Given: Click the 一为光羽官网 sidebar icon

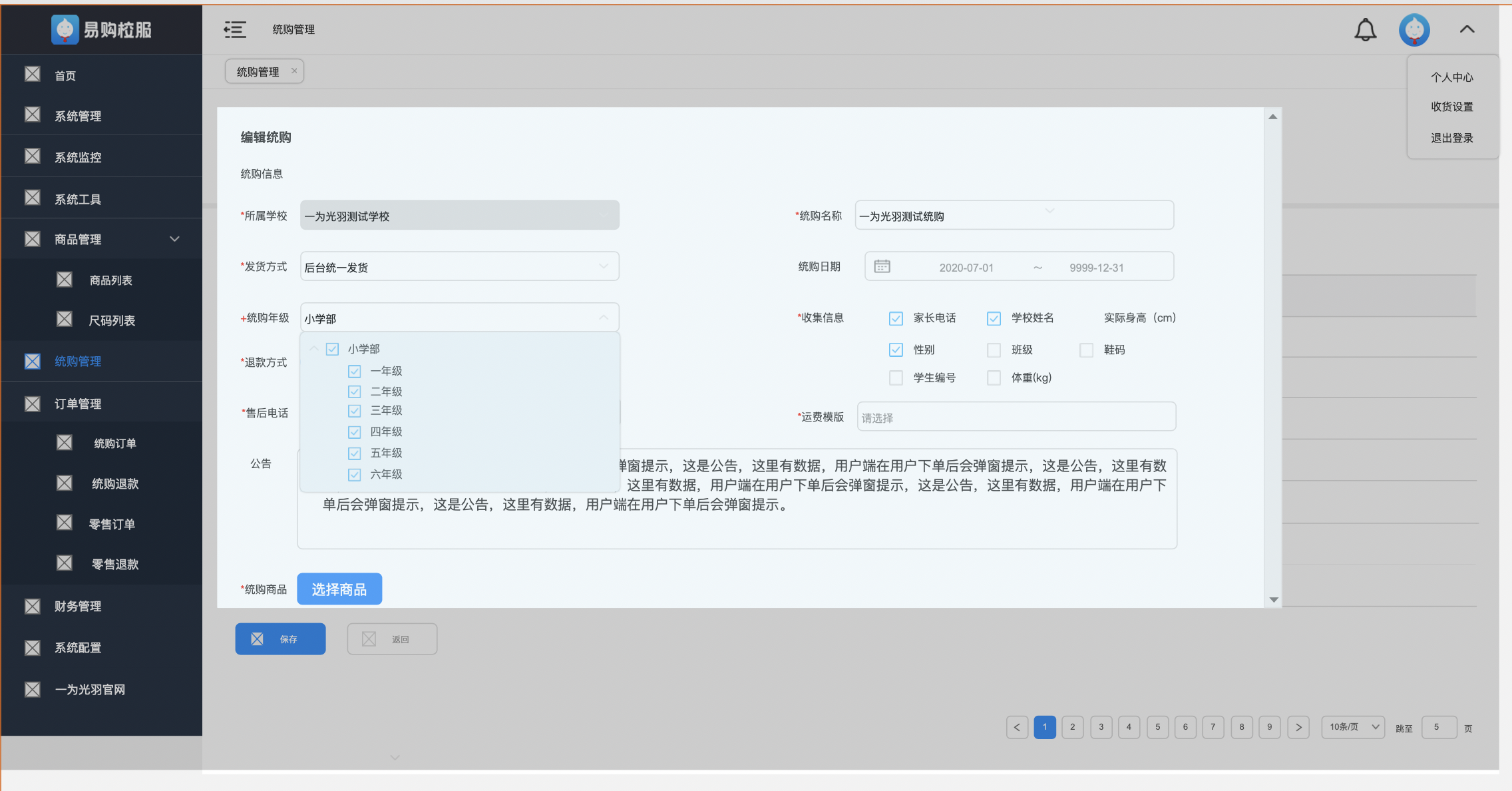Looking at the screenshot, I should 33,689.
